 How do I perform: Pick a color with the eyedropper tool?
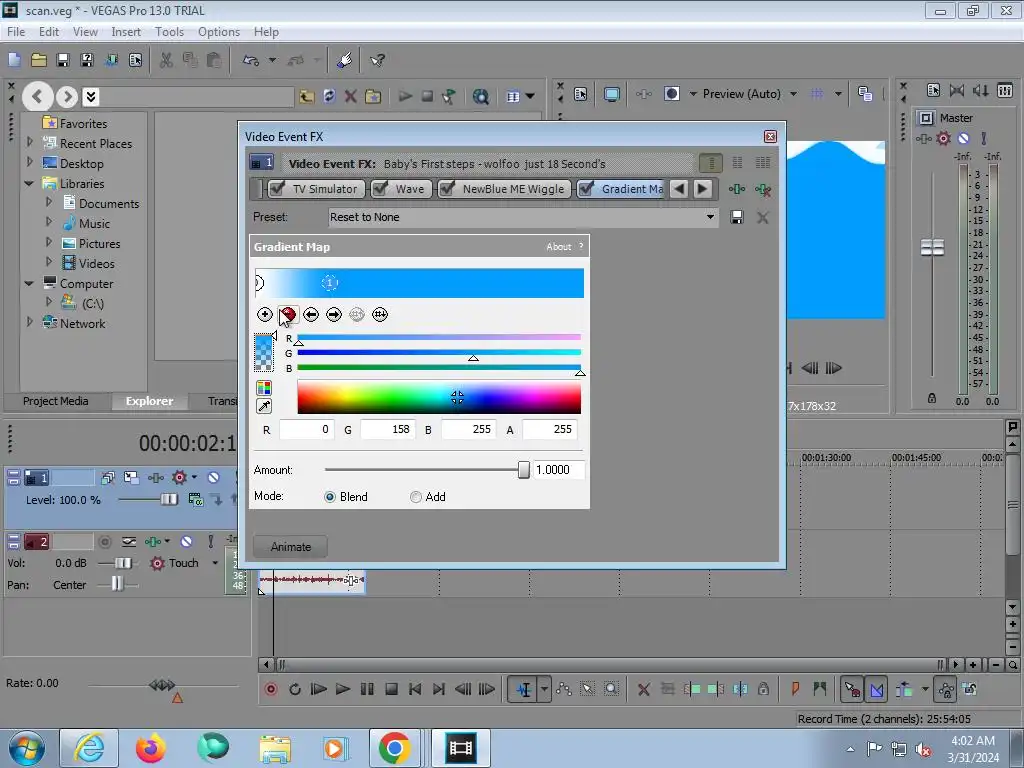click(x=264, y=406)
